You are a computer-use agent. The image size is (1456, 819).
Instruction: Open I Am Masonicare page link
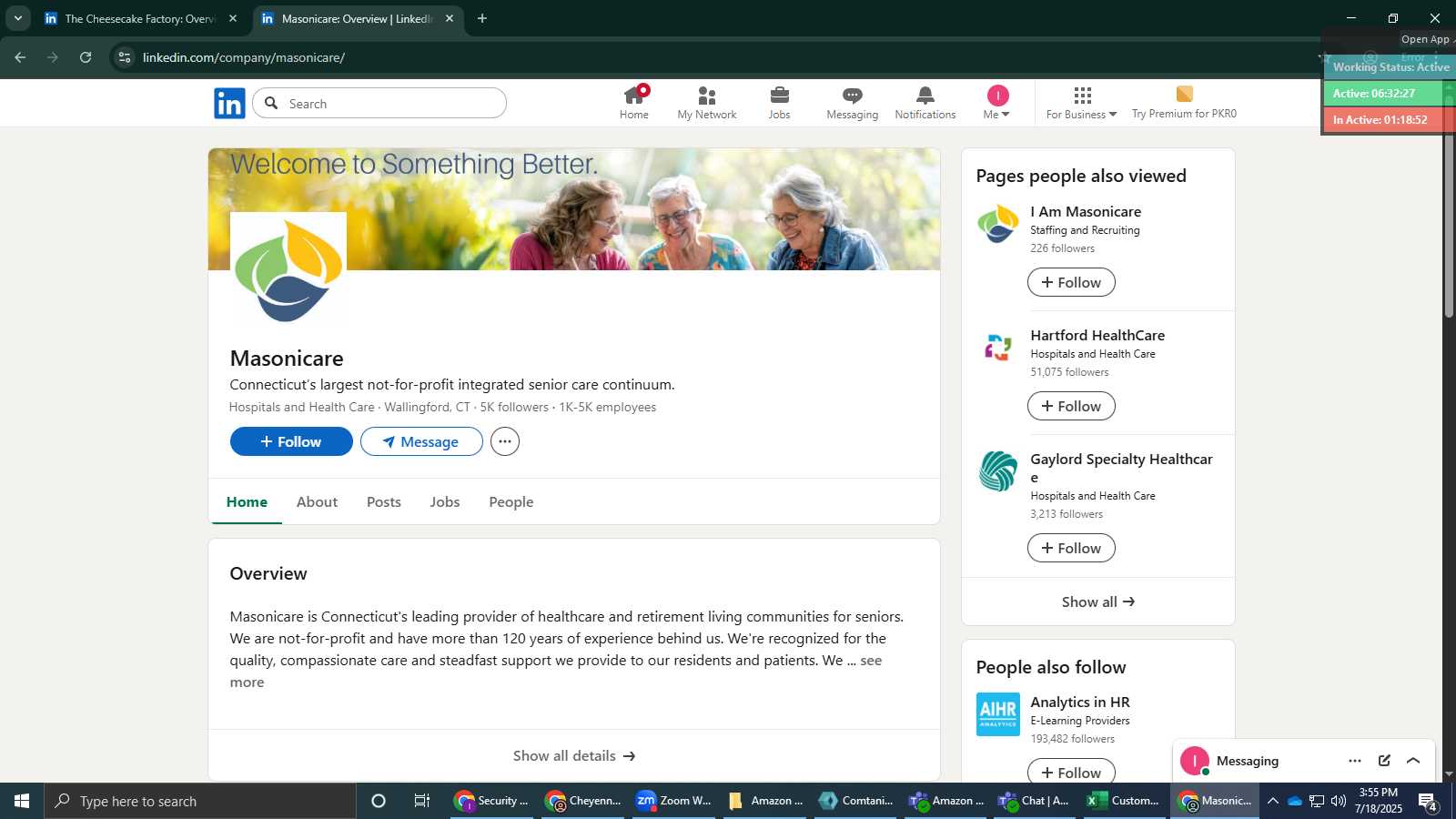pyautogui.click(x=1086, y=211)
